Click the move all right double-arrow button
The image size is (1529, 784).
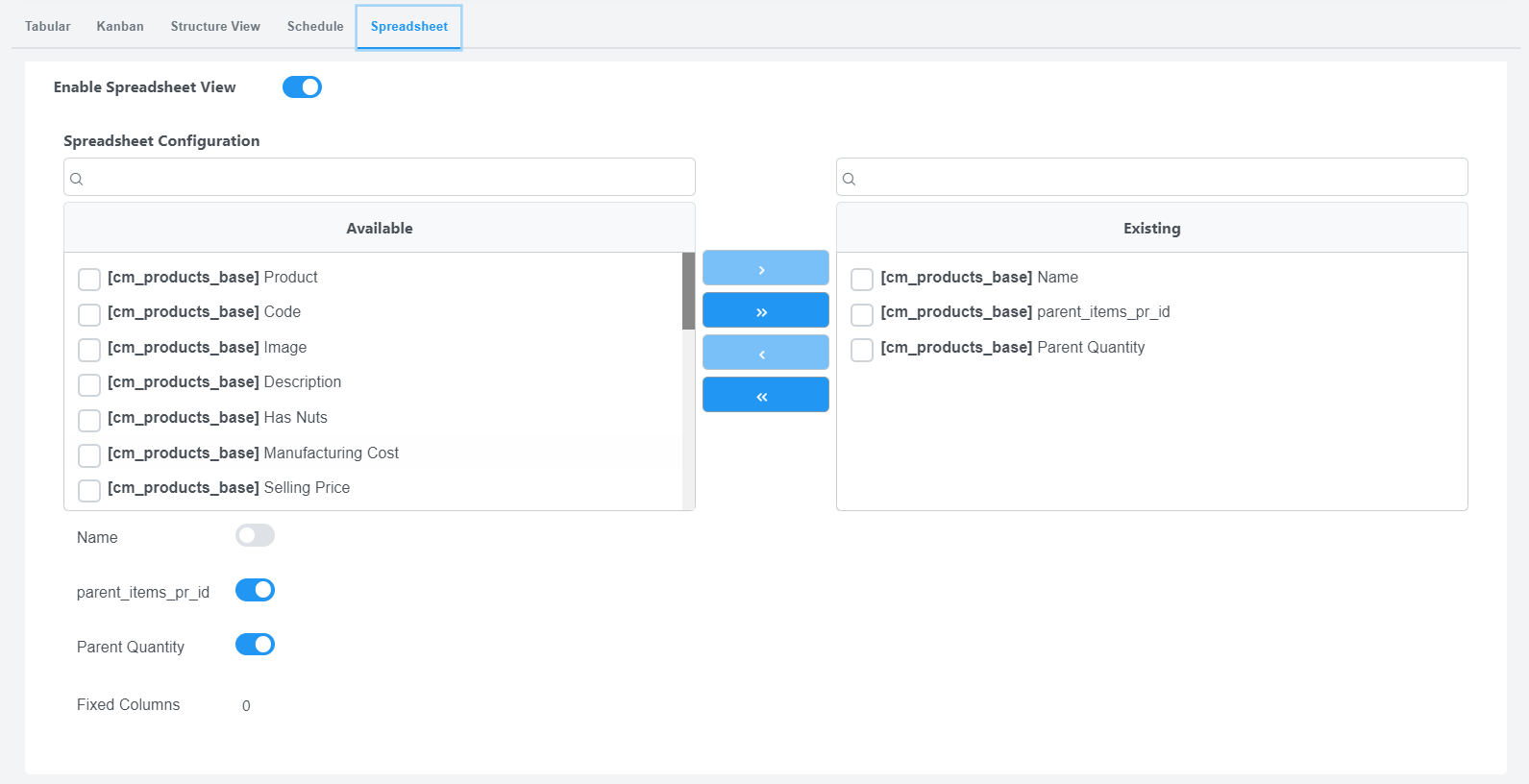point(765,310)
